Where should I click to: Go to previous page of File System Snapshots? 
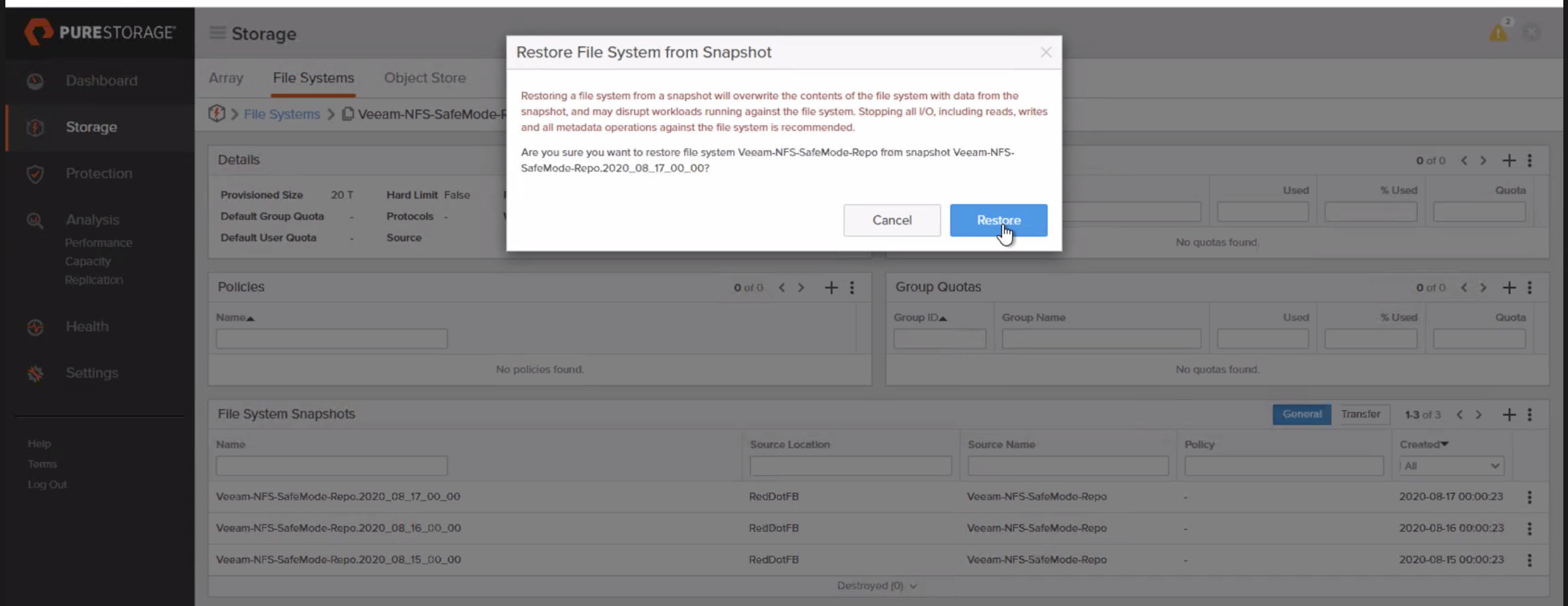(1460, 415)
